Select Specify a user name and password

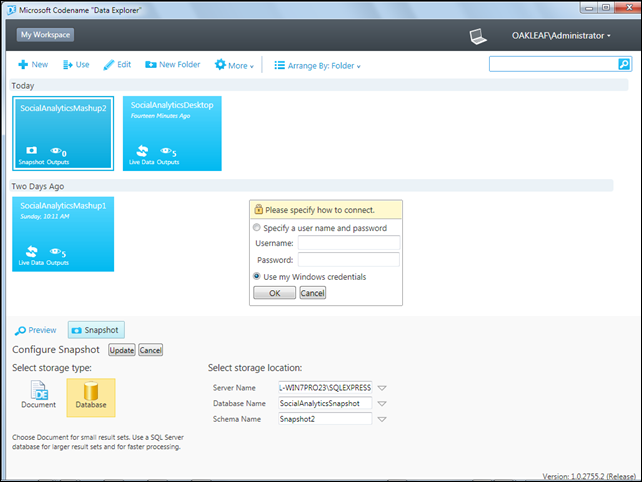click(257, 227)
